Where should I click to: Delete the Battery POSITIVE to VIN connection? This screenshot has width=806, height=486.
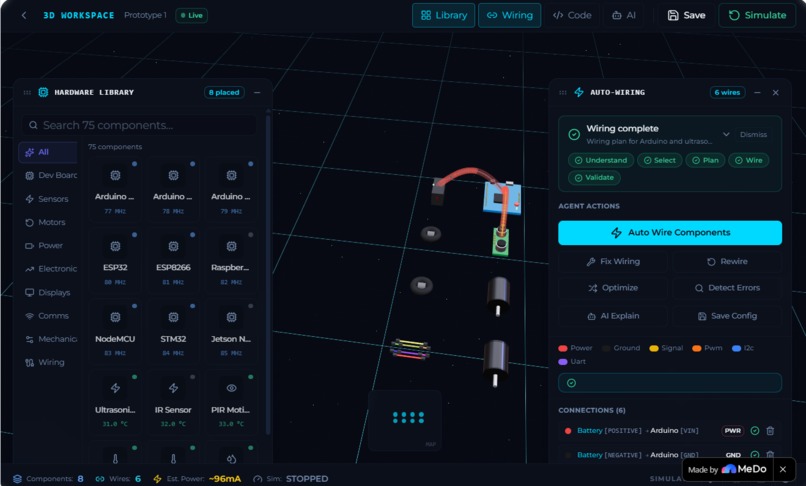pos(770,431)
